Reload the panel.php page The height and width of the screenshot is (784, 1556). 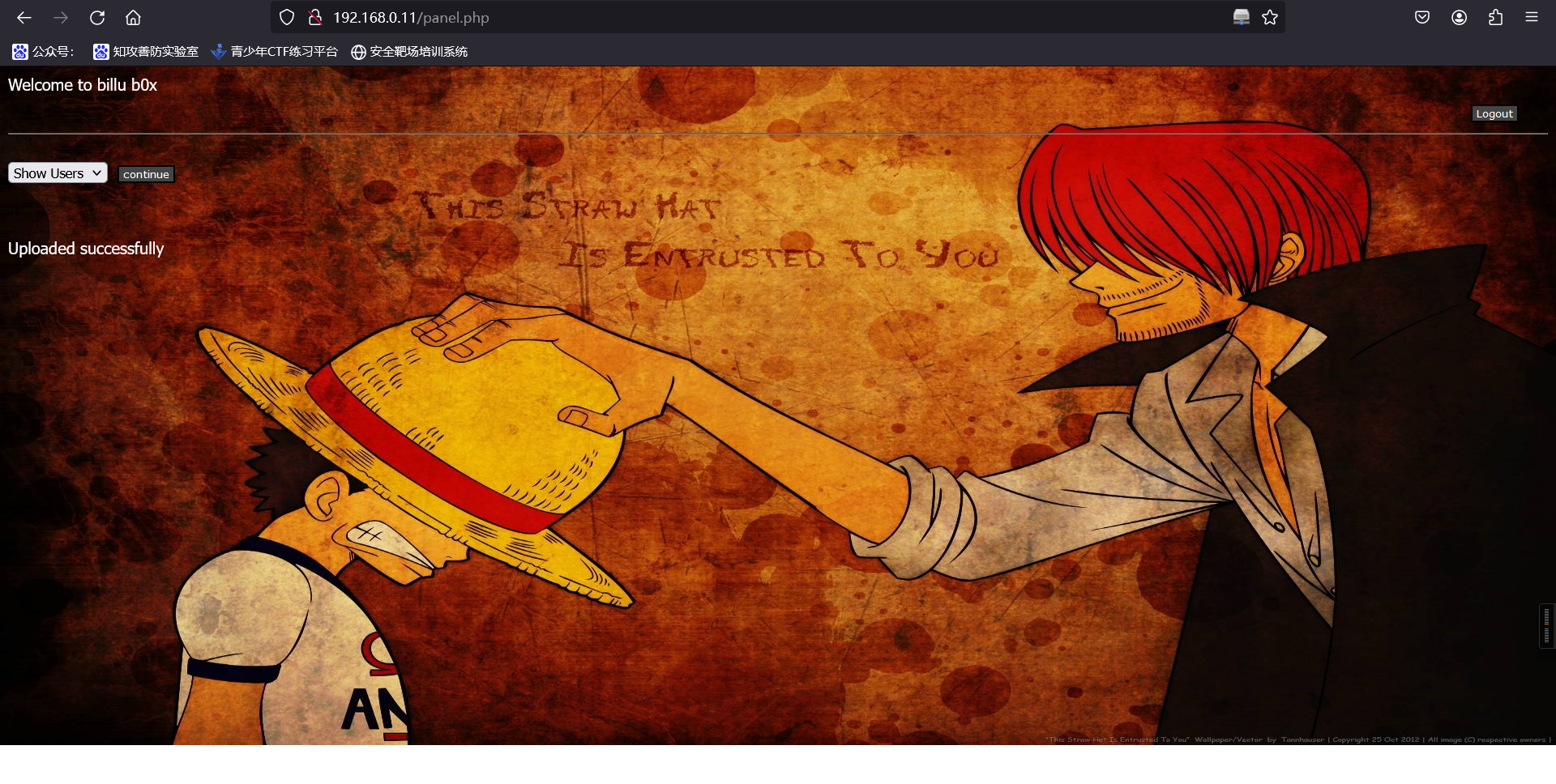(97, 17)
